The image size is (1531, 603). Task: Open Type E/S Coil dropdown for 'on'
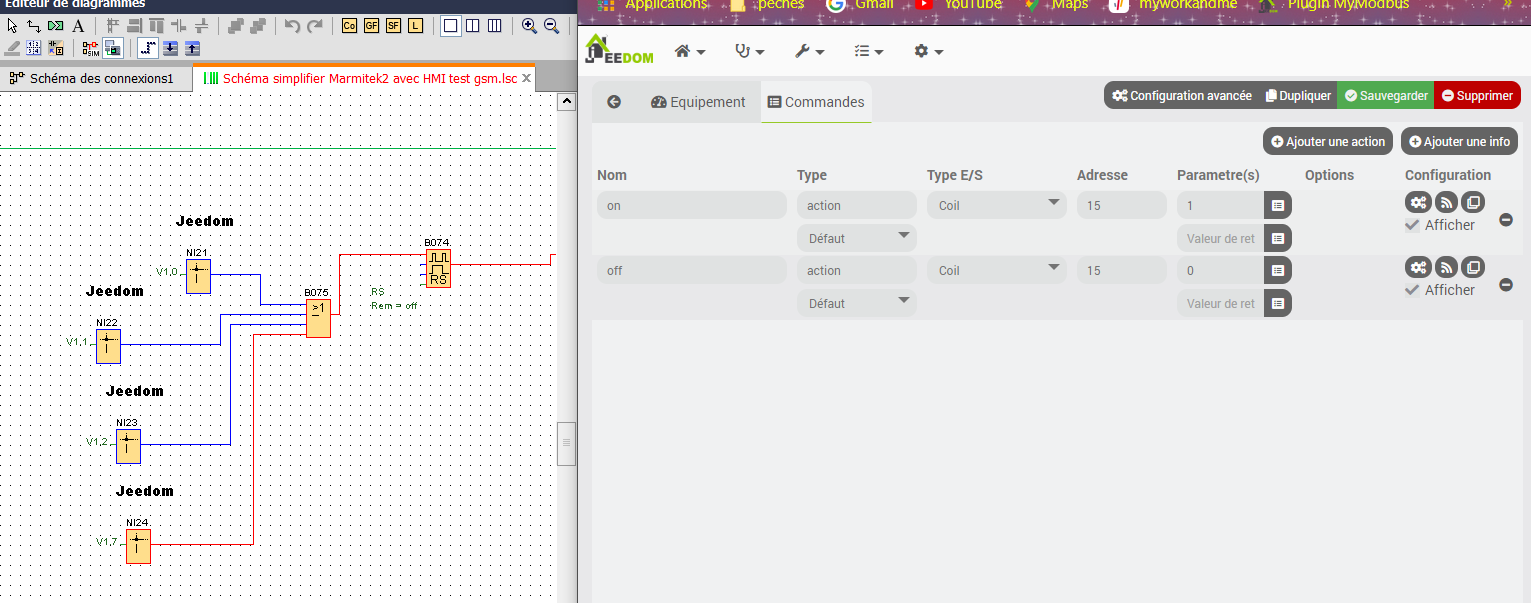tap(996, 205)
